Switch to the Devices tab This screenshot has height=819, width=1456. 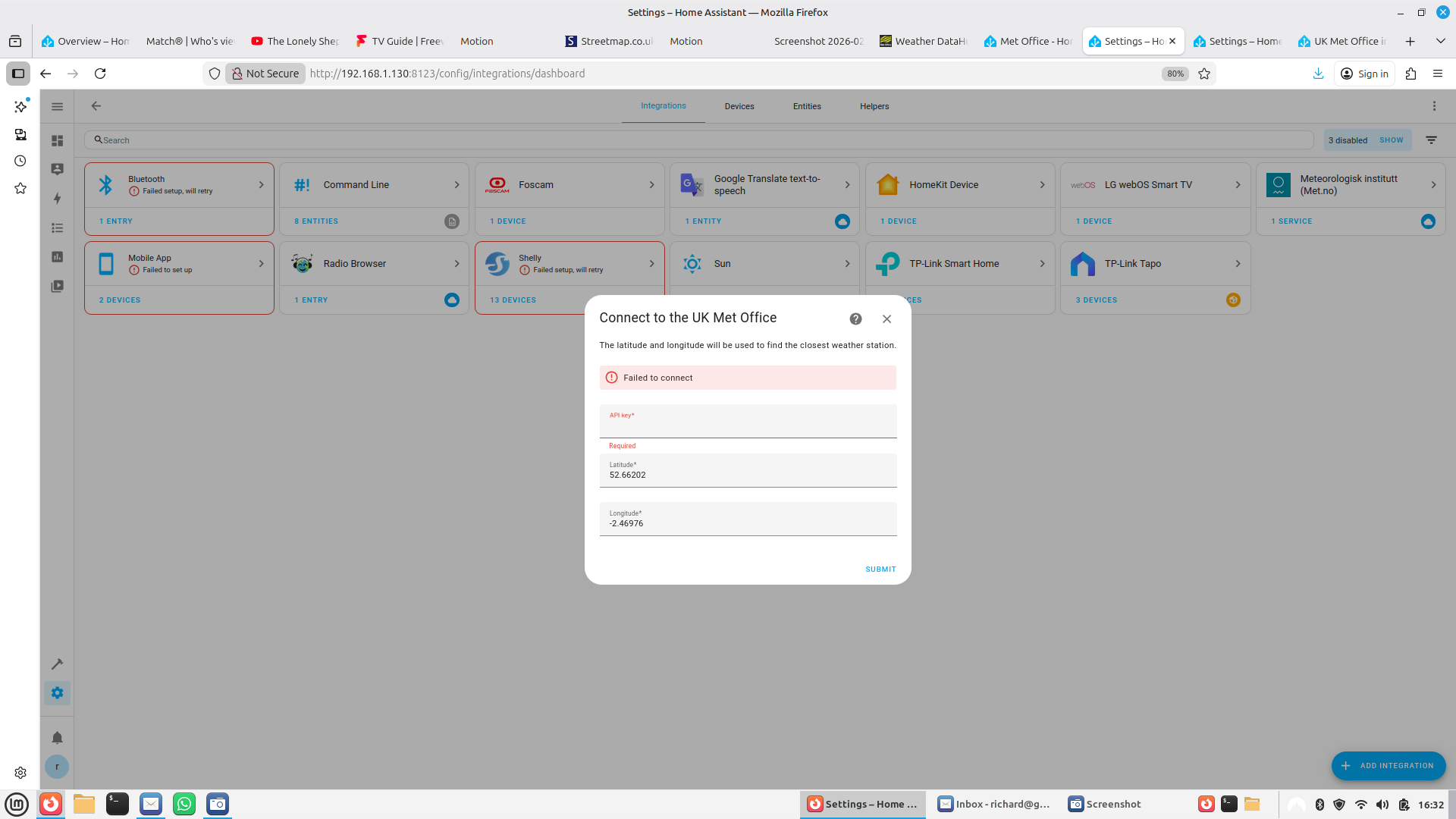[x=739, y=106]
